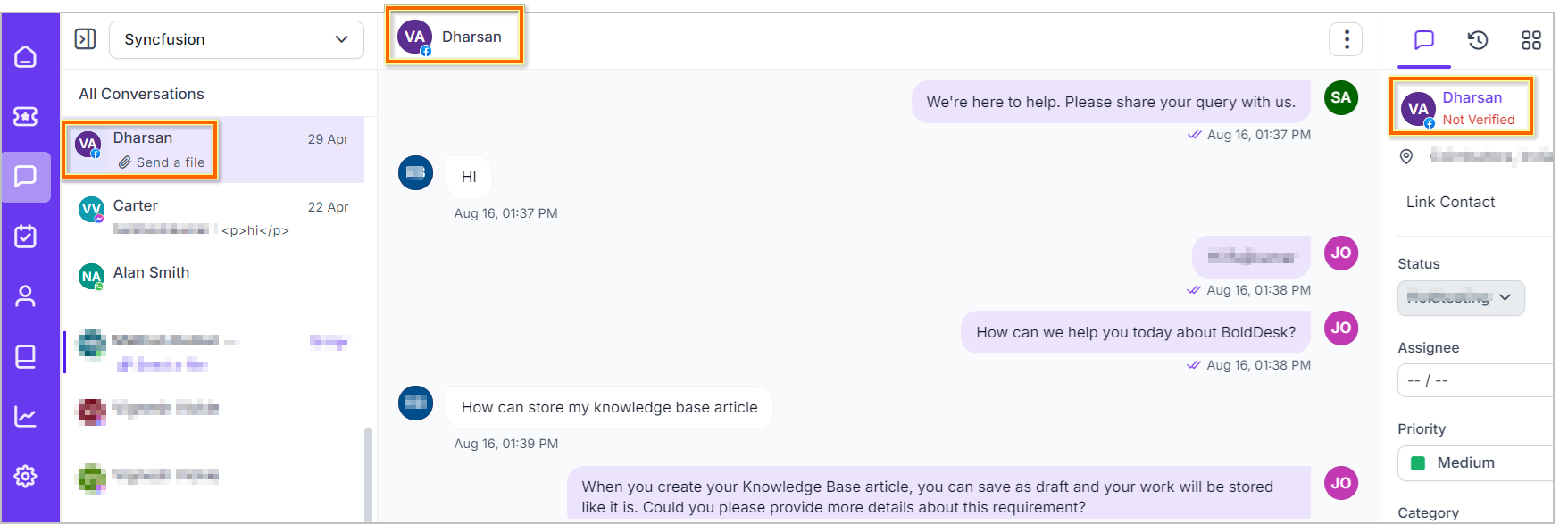
Task: Click the 'Not Verified' status text
Action: pos(1479,120)
